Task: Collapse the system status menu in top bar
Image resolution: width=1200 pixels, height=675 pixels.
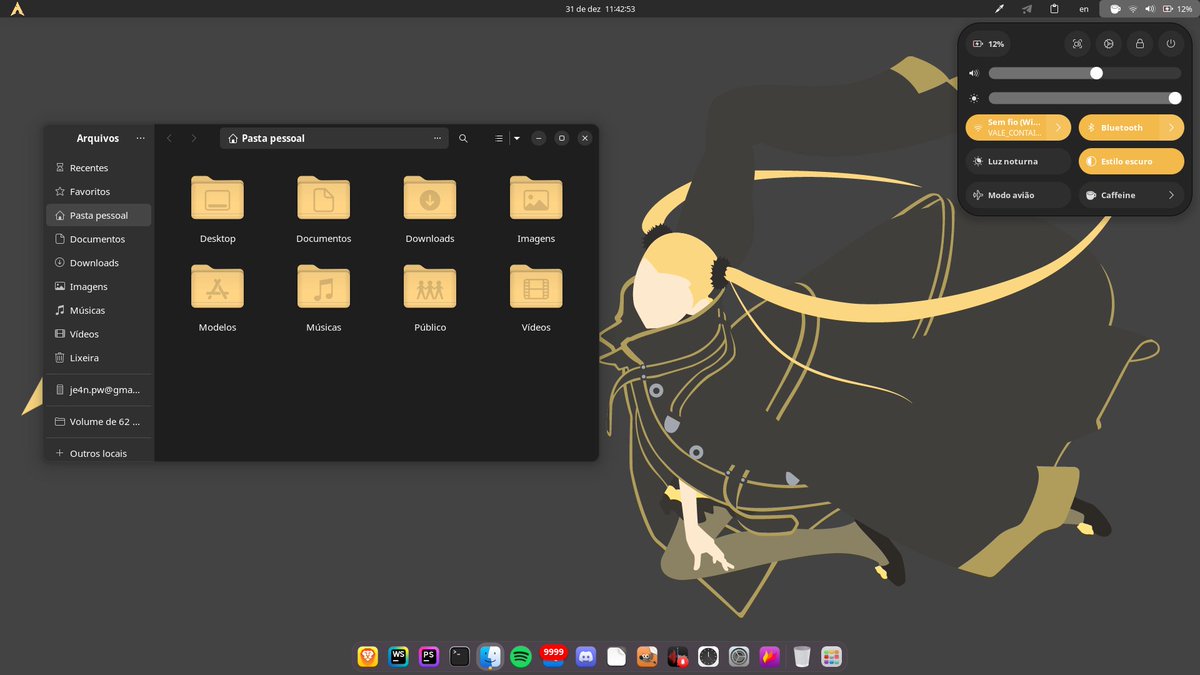Action: [x=1148, y=9]
